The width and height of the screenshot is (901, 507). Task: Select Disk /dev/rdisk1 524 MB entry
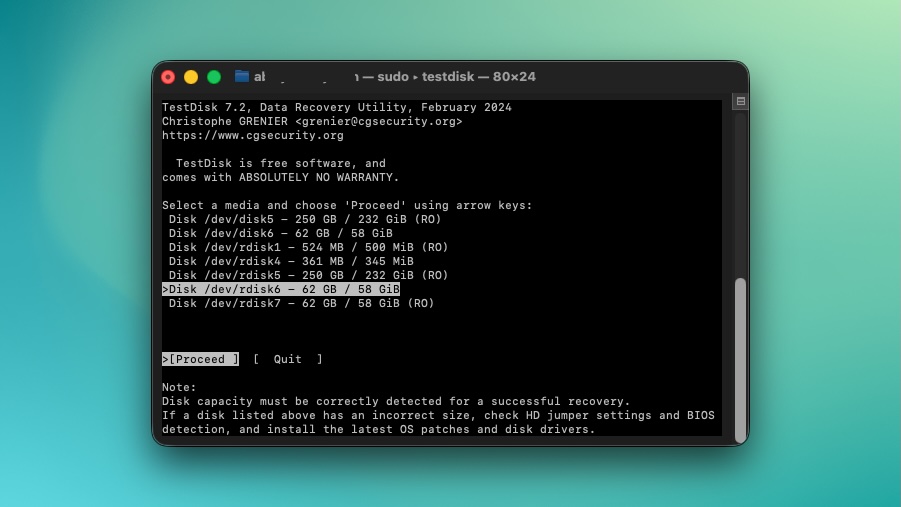tap(308, 247)
